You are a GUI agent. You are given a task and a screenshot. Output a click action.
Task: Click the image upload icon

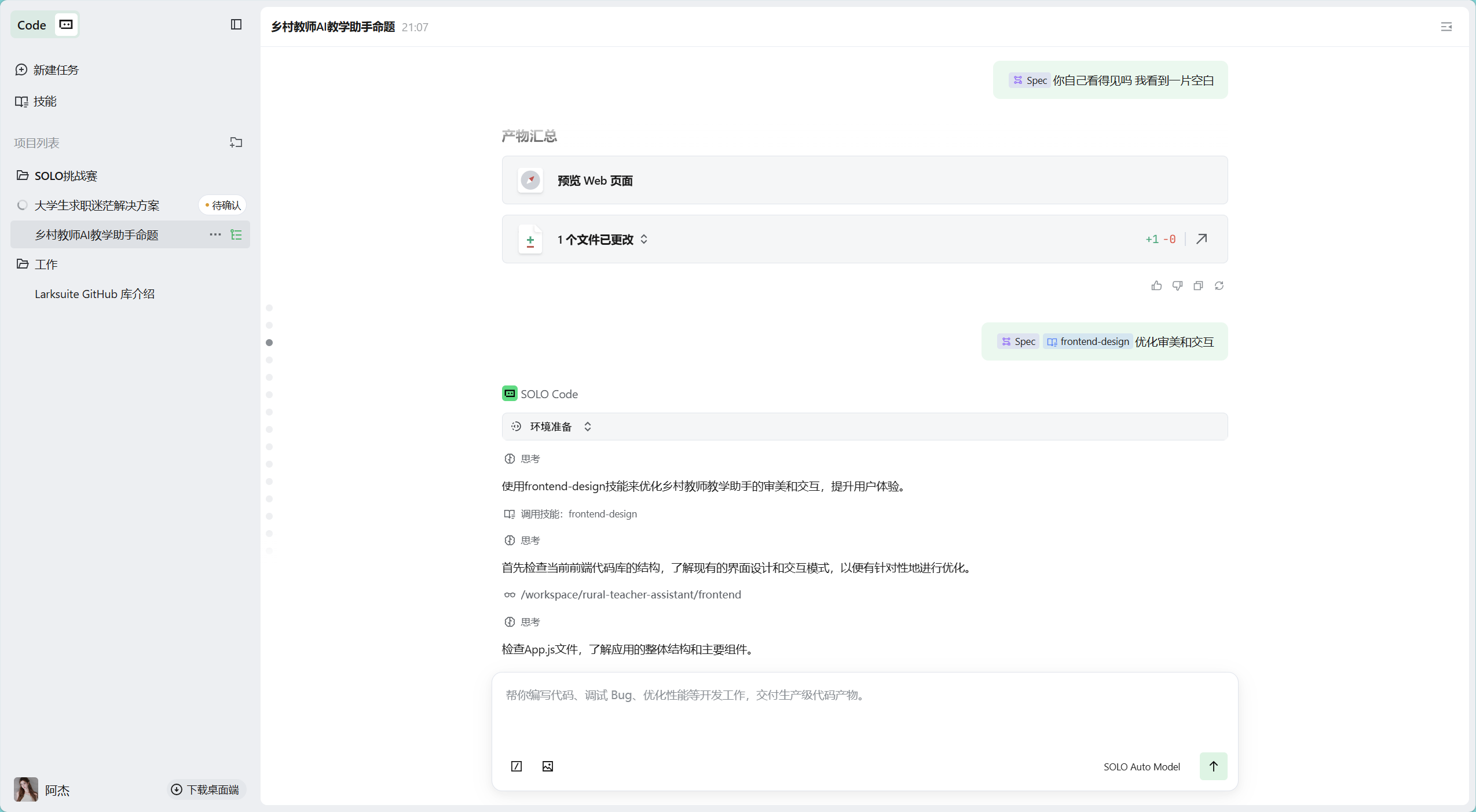pos(547,766)
